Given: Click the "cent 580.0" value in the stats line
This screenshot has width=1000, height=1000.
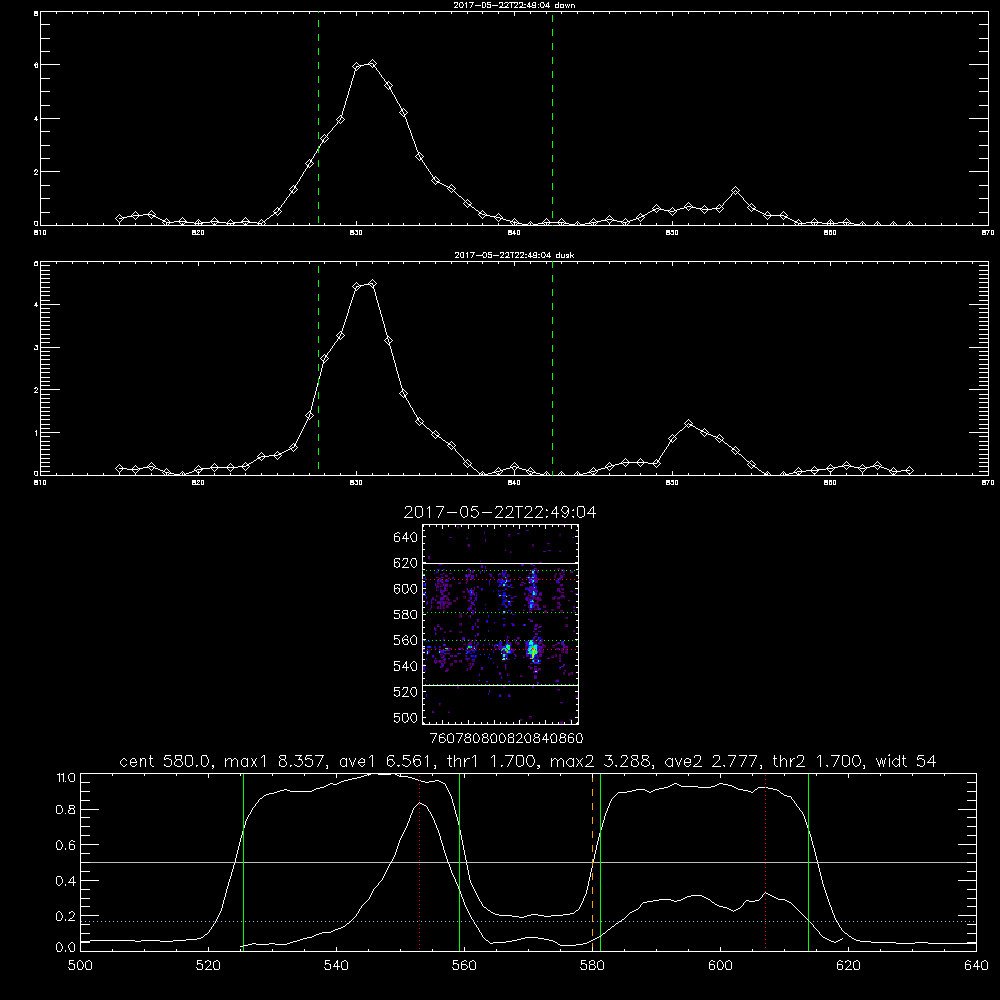Looking at the screenshot, I should coord(166,761).
